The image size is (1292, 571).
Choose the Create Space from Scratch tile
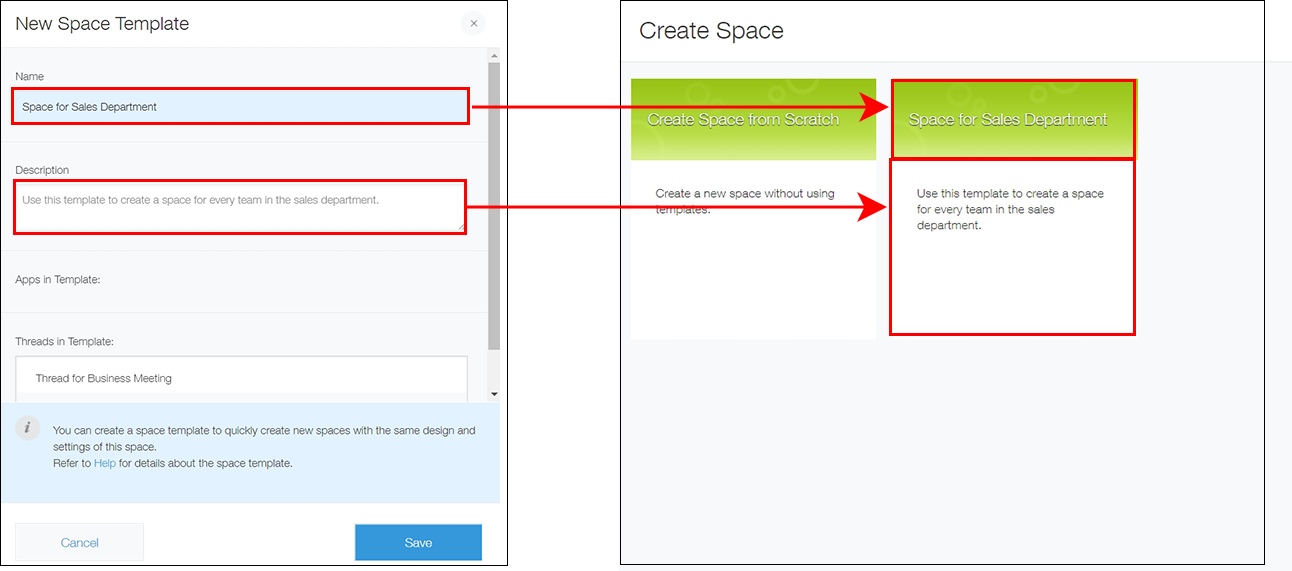753,119
